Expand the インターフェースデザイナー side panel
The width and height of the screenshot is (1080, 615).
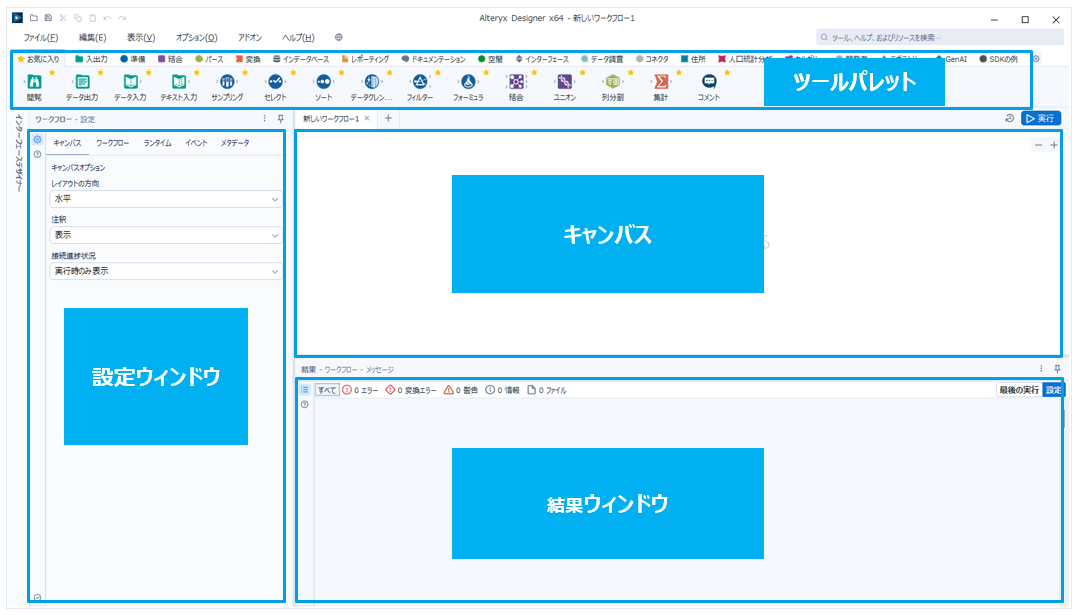click(x=19, y=152)
